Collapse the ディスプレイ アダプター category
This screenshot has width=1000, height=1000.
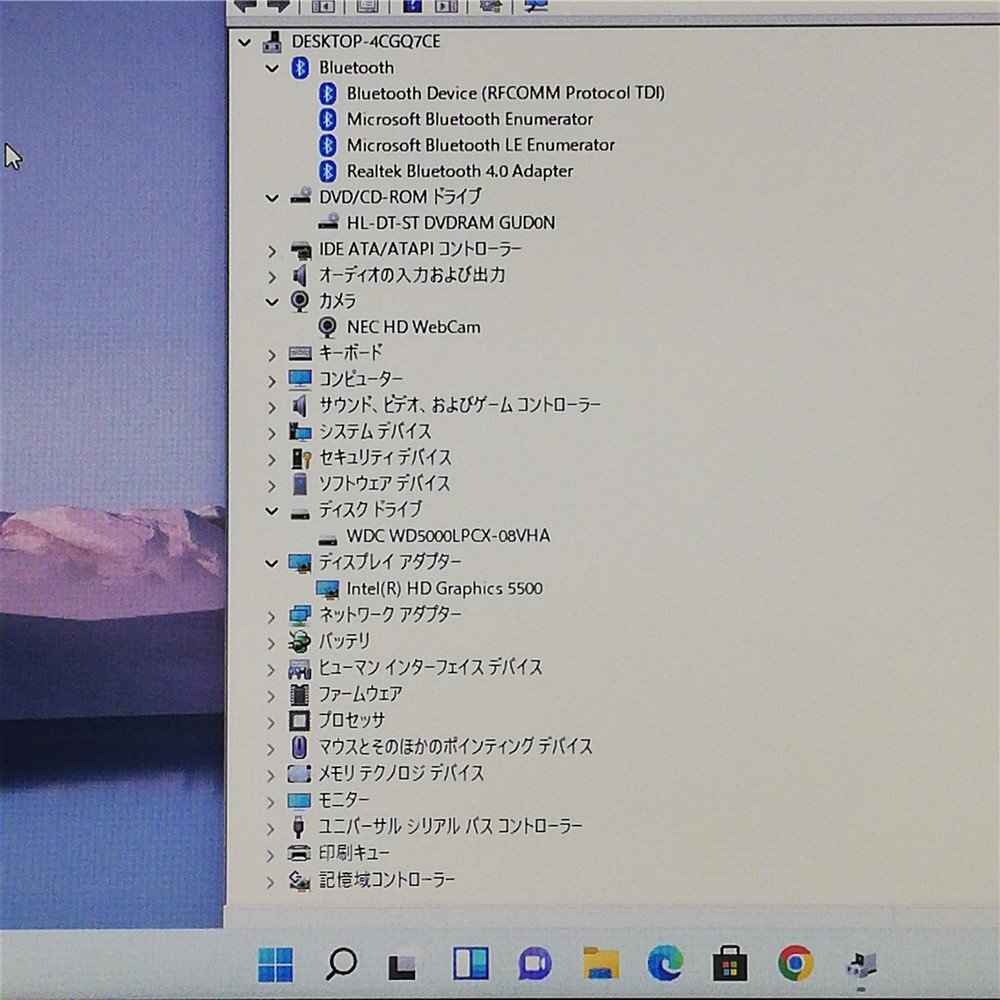point(272,562)
